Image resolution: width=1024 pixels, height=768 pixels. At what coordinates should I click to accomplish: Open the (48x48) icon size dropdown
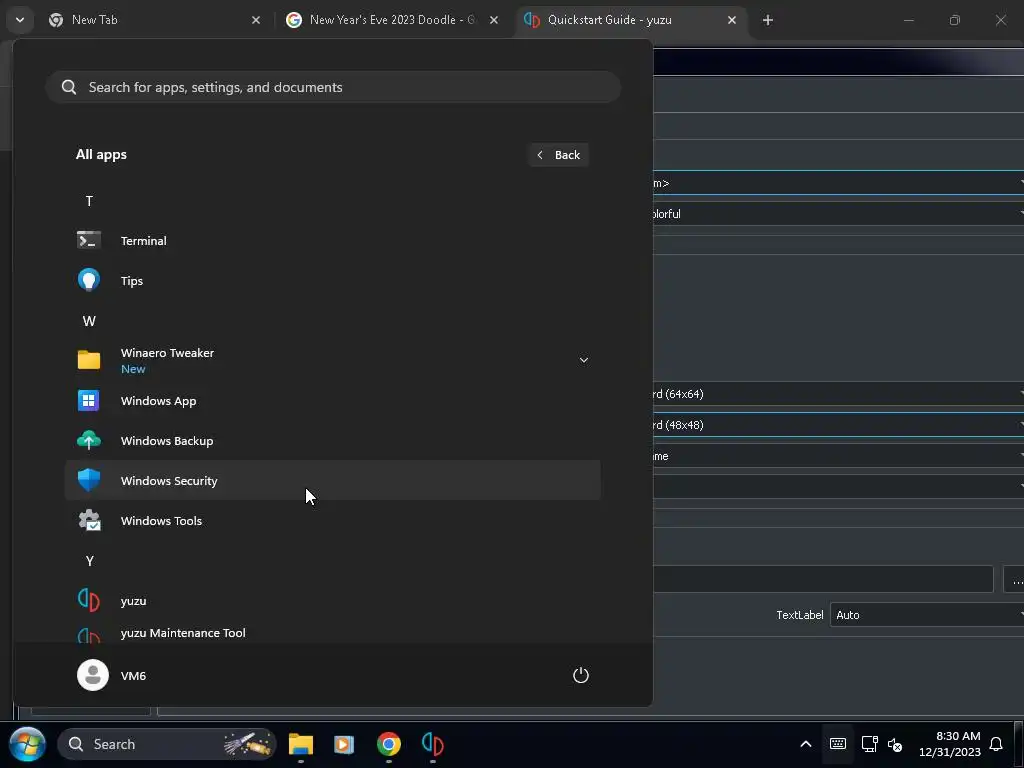(x=839, y=424)
